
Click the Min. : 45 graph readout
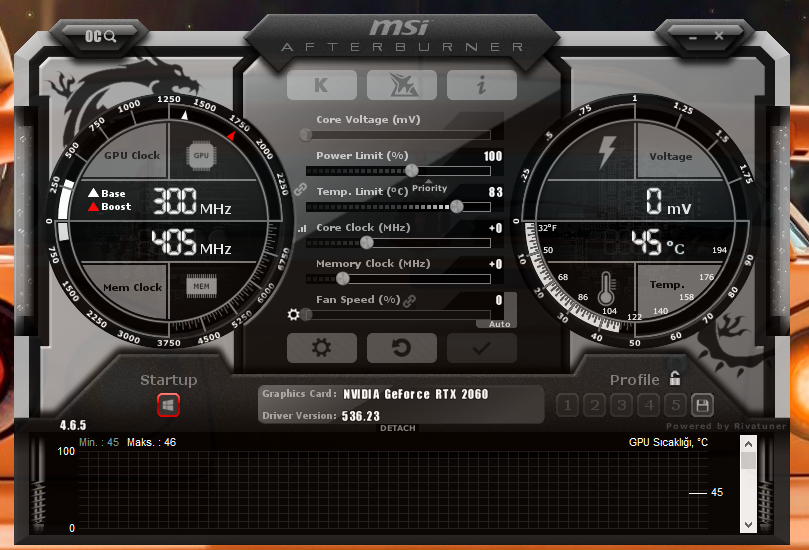(99, 442)
